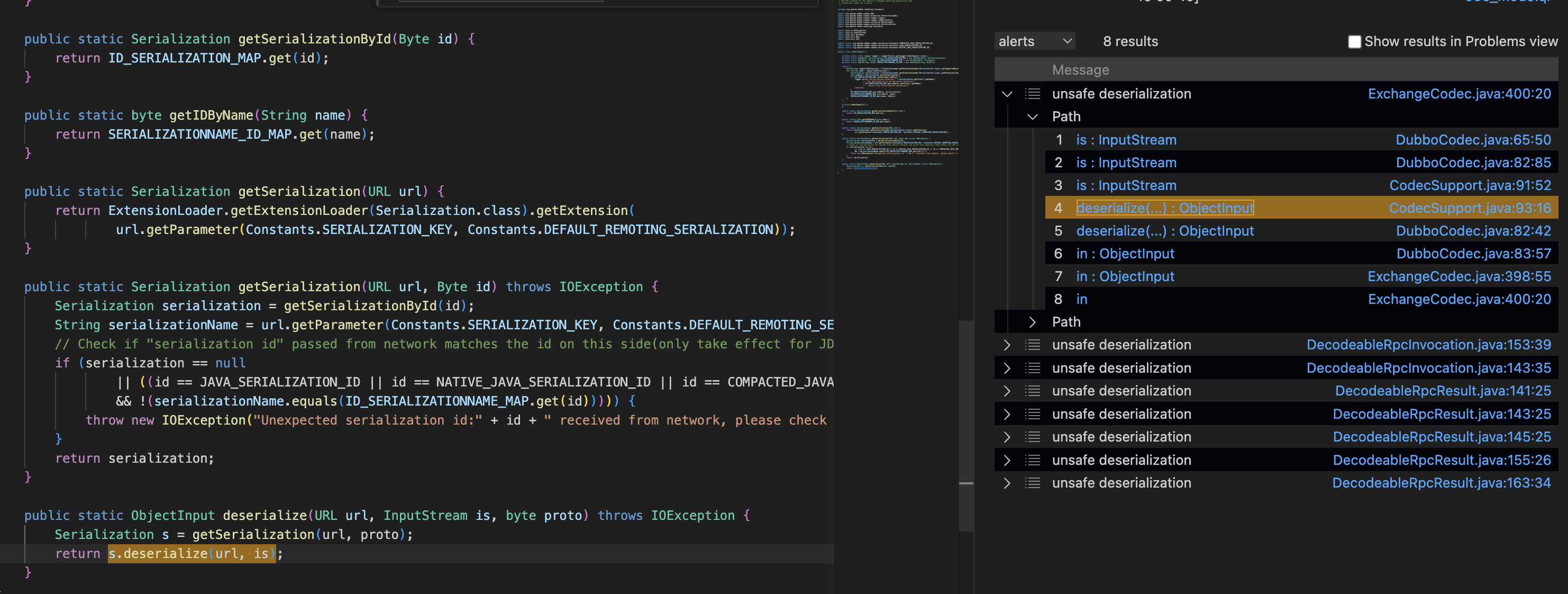Click 'unsafe deserialization' text of ExchangeCodec.java alert
The width and height of the screenshot is (1568, 594).
[1121, 94]
